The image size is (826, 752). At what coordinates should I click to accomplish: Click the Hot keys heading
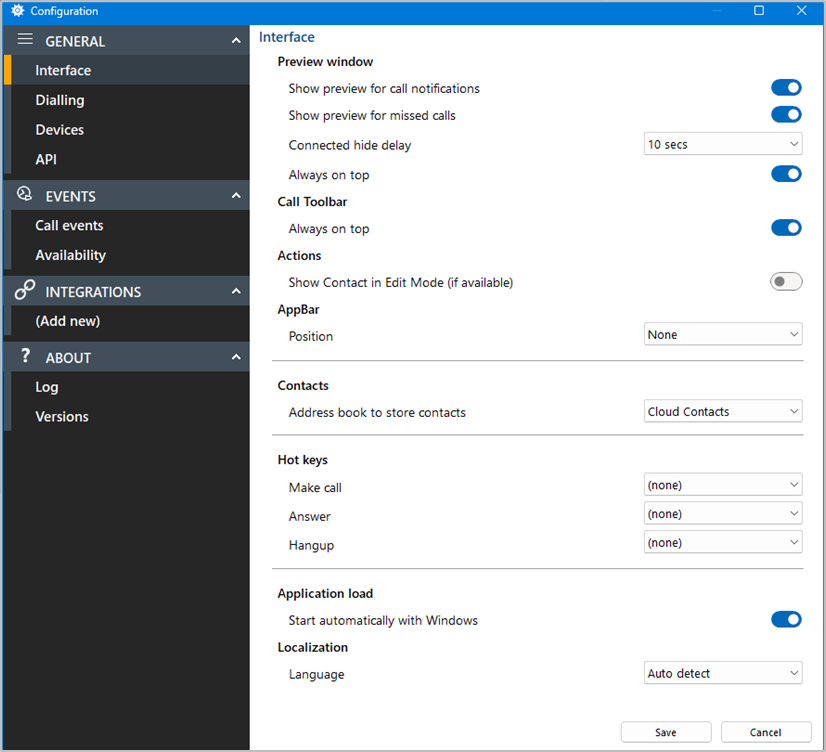pos(302,460)
